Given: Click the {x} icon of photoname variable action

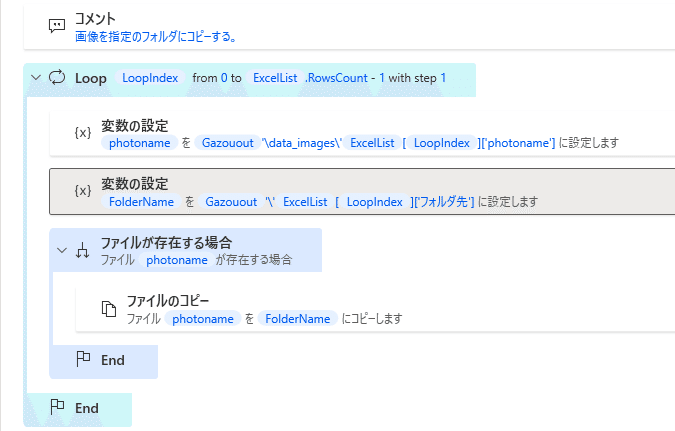Looking at the screenshot, I should tap(83, 133).
